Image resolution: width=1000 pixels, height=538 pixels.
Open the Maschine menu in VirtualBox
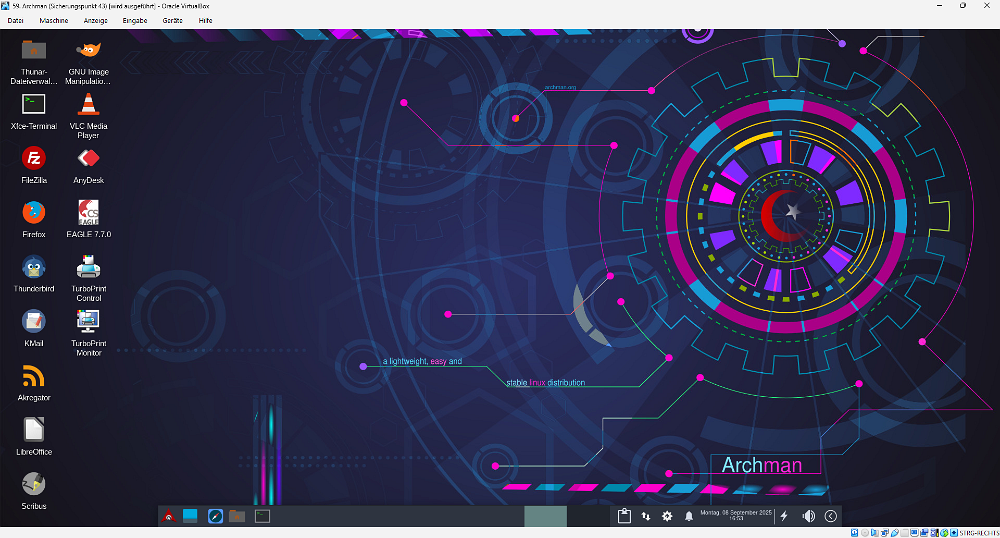point(54,20)
